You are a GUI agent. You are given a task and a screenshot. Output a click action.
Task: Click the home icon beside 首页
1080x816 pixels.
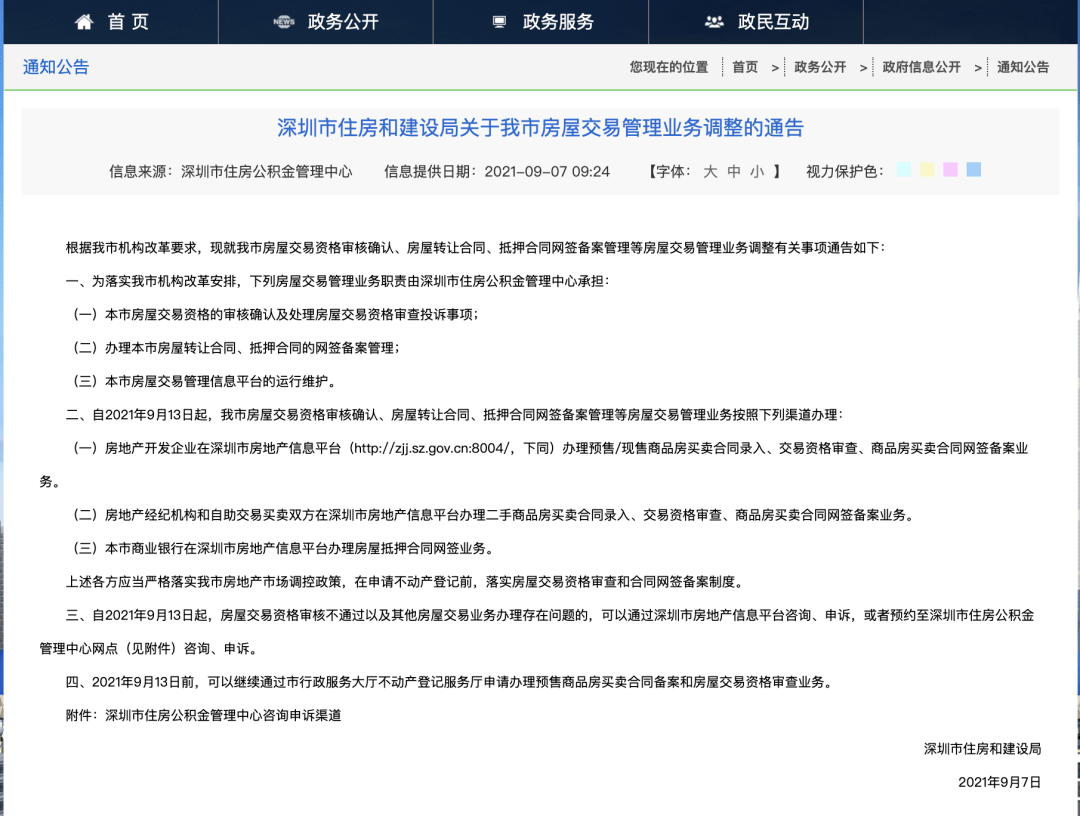[x=84, y=22]
